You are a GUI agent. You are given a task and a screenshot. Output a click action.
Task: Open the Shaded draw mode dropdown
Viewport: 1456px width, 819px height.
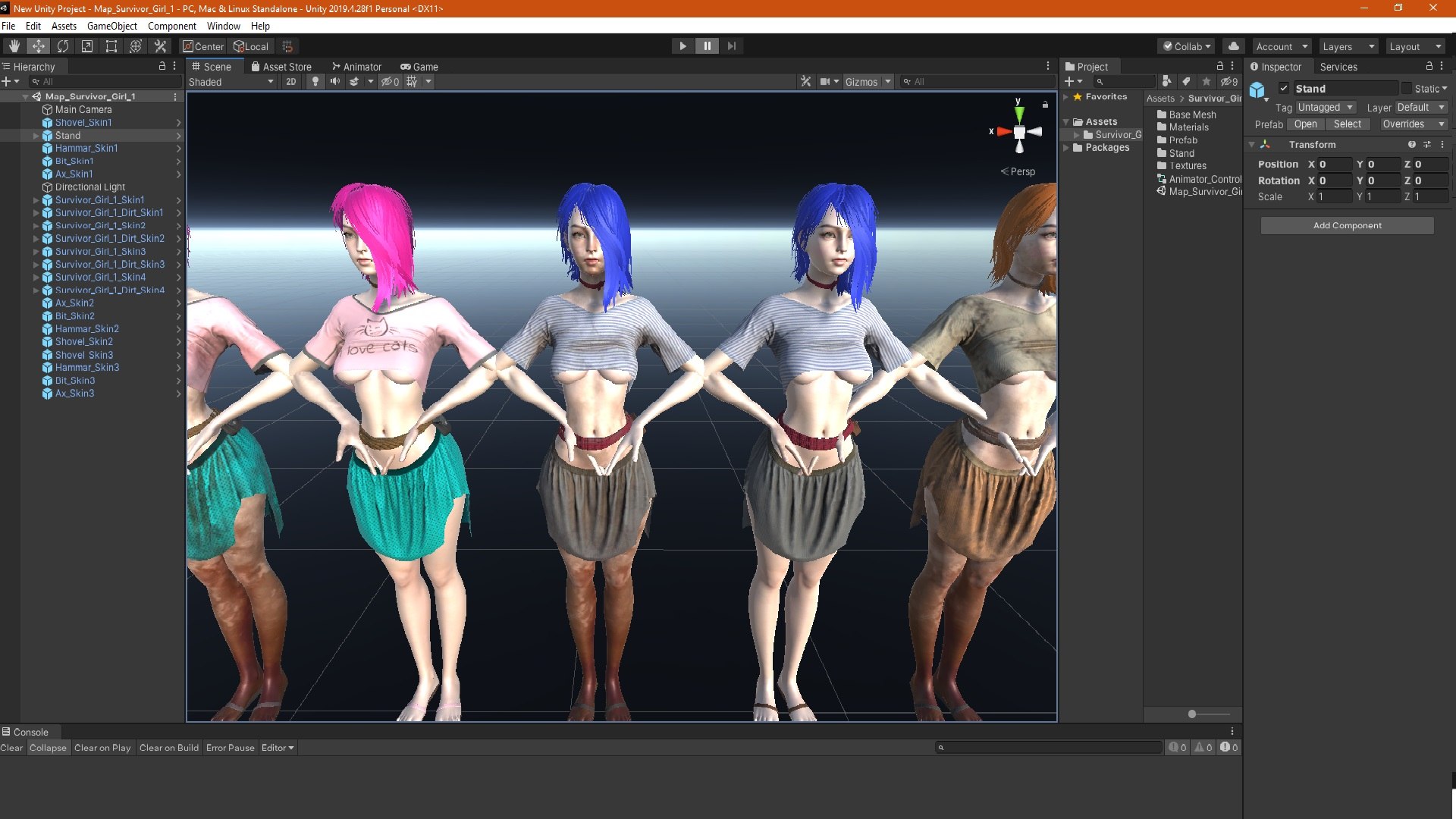point(231,82)
